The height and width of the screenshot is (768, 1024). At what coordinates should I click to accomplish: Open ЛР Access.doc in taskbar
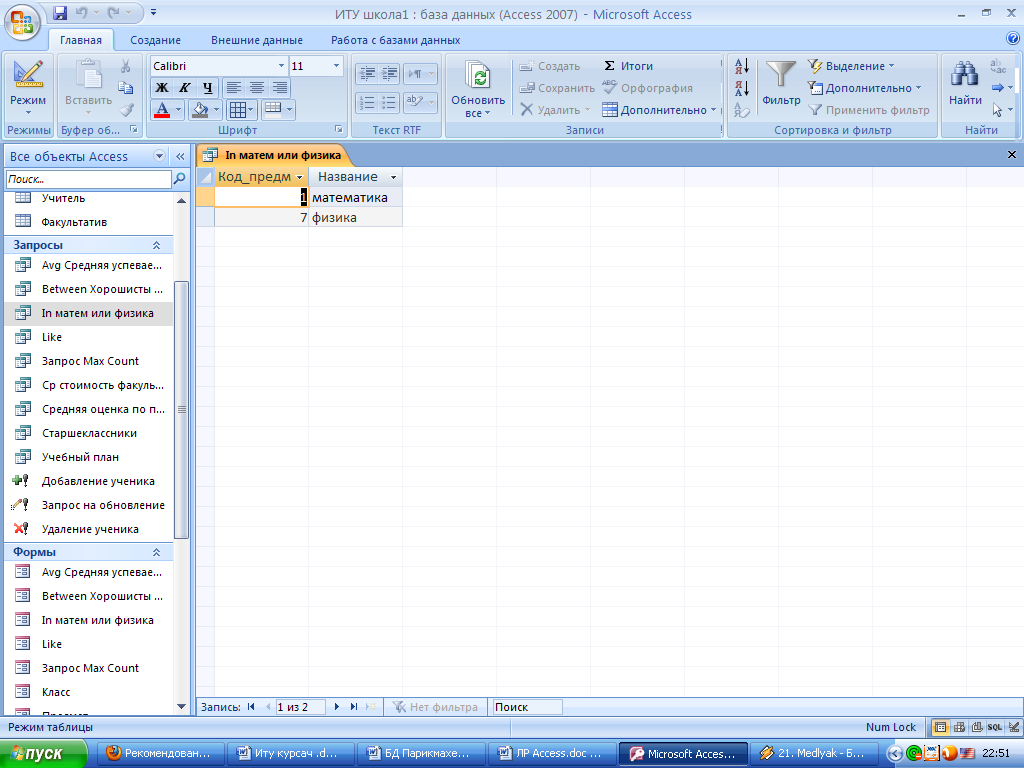553,754
